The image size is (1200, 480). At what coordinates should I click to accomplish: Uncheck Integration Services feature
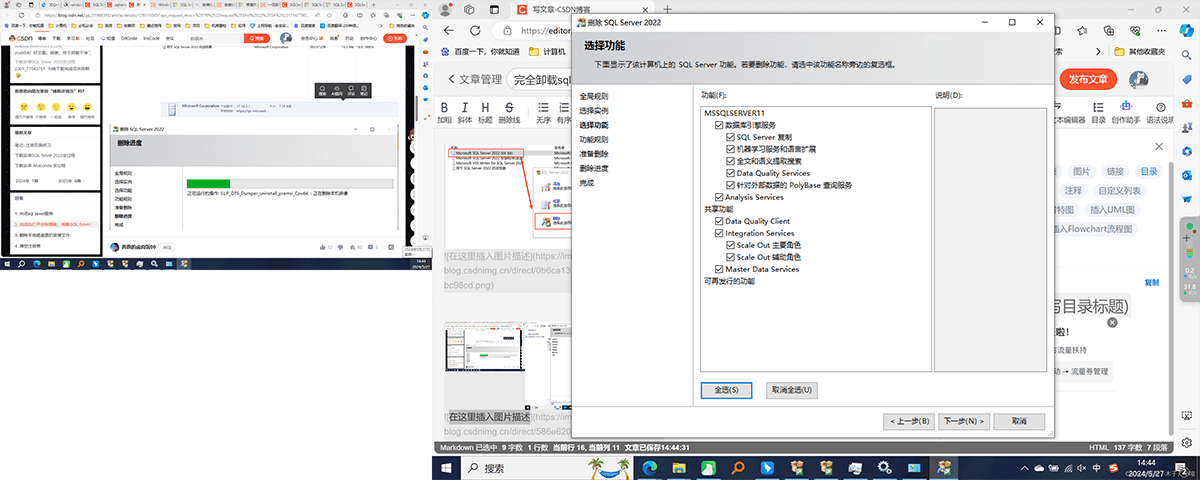719,233
